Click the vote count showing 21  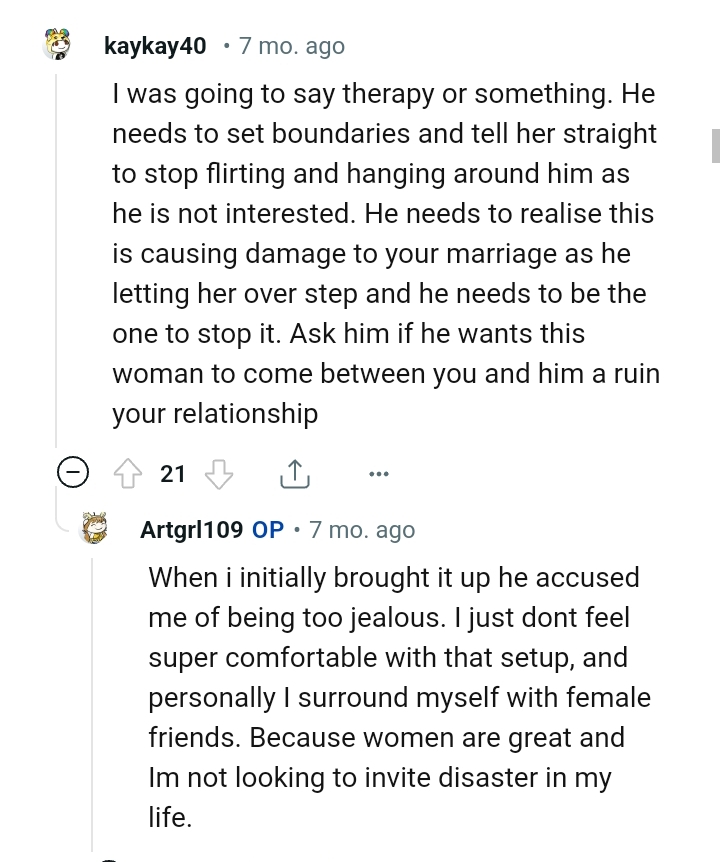(172, 473)
